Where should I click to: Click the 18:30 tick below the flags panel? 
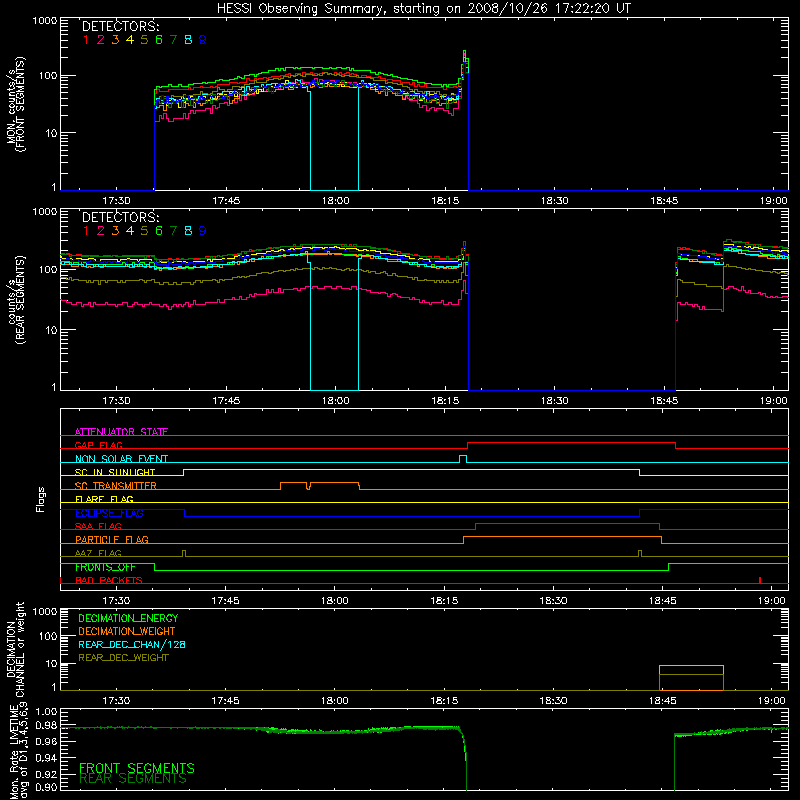click(x=554, y=601)
